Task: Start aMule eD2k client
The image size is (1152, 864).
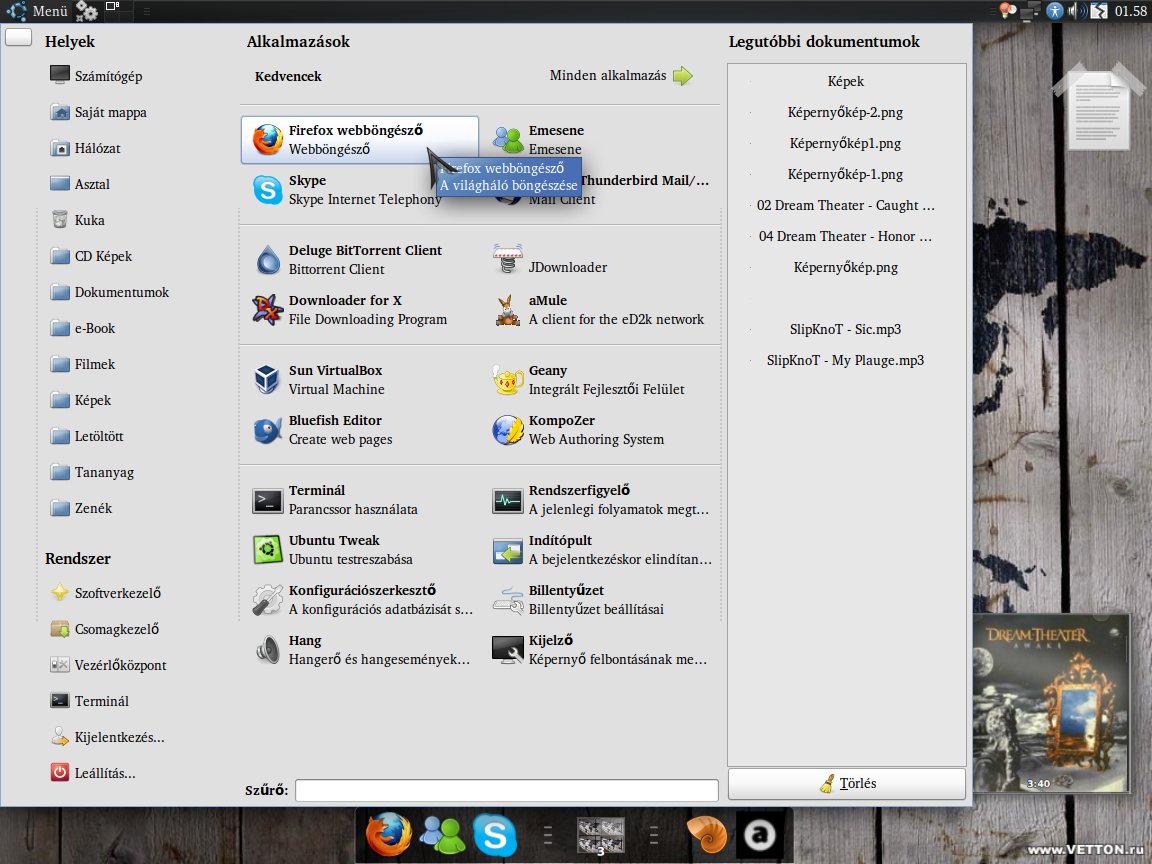Action: point(601,309)
